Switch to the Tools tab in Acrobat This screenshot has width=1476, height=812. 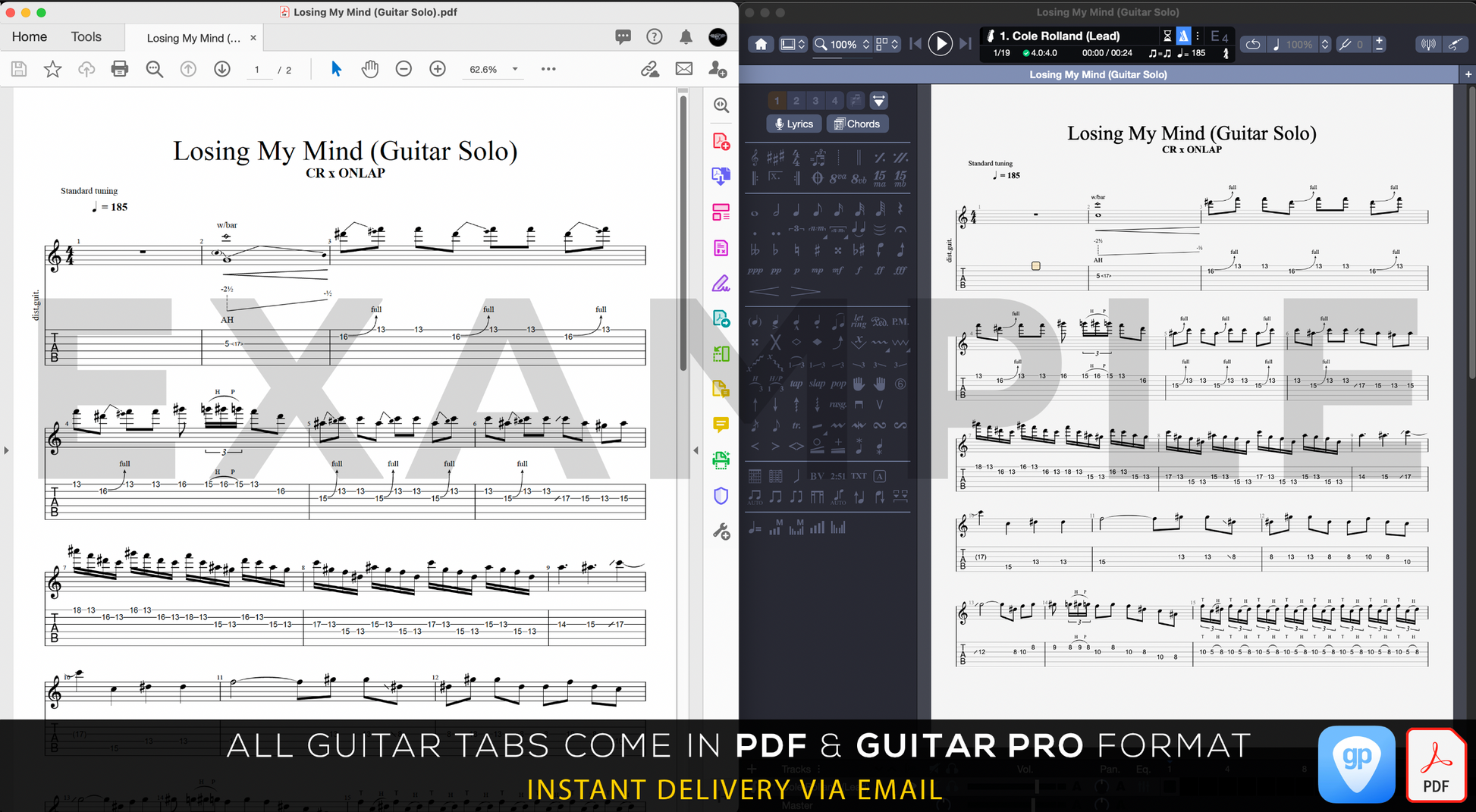click(86, 36)
